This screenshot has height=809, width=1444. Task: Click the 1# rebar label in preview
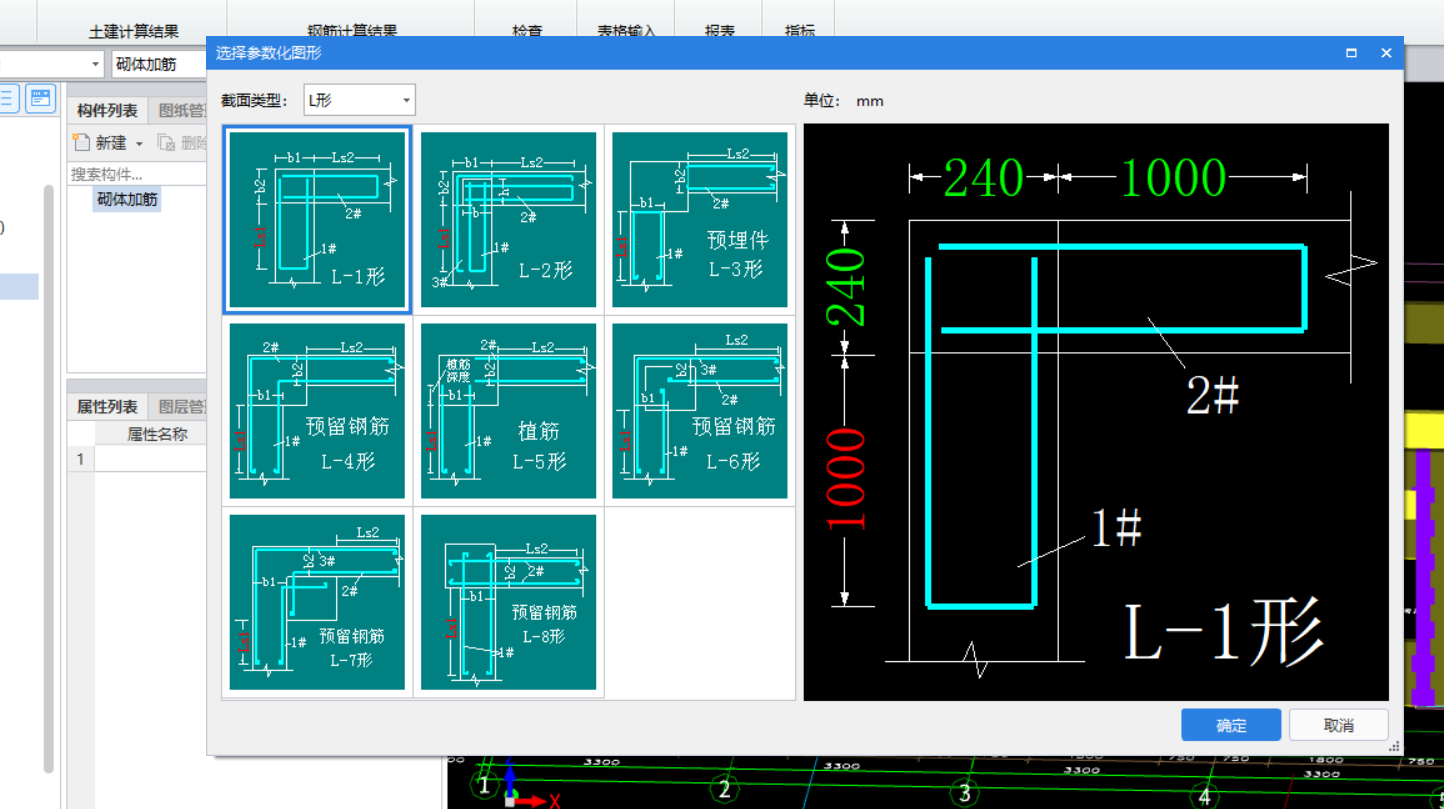pyautogui.click(x=1116, y=527)
